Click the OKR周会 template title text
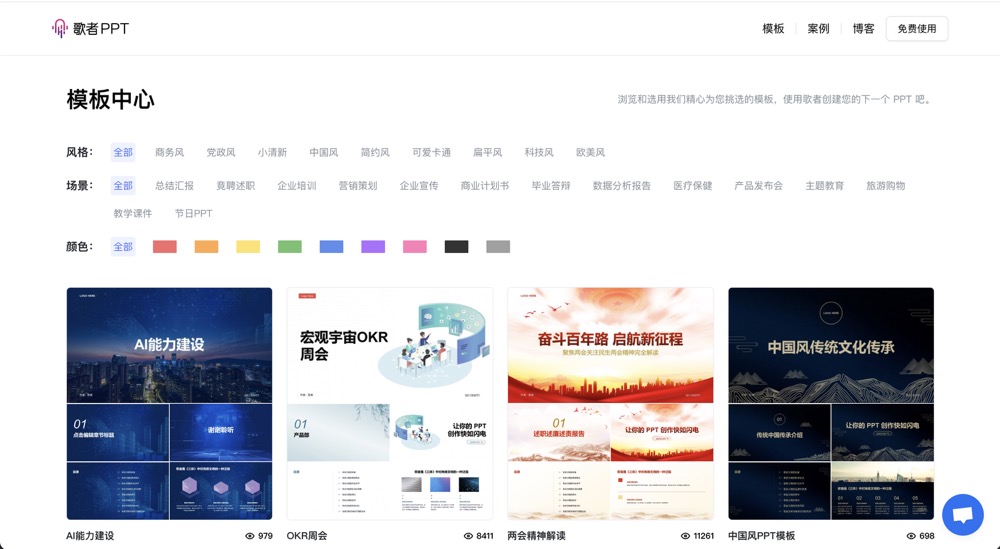 (x=307, y=536)
